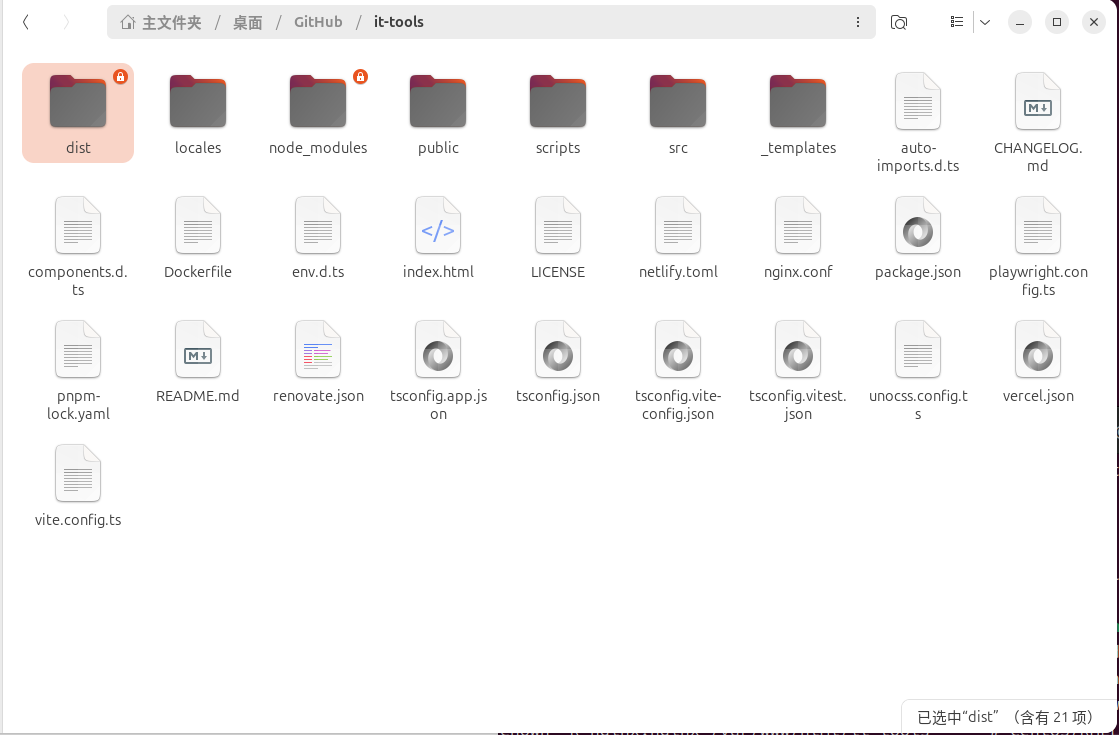Navigate to 桌面 in the path bar

pyautogui.click(x=248, y=22)
